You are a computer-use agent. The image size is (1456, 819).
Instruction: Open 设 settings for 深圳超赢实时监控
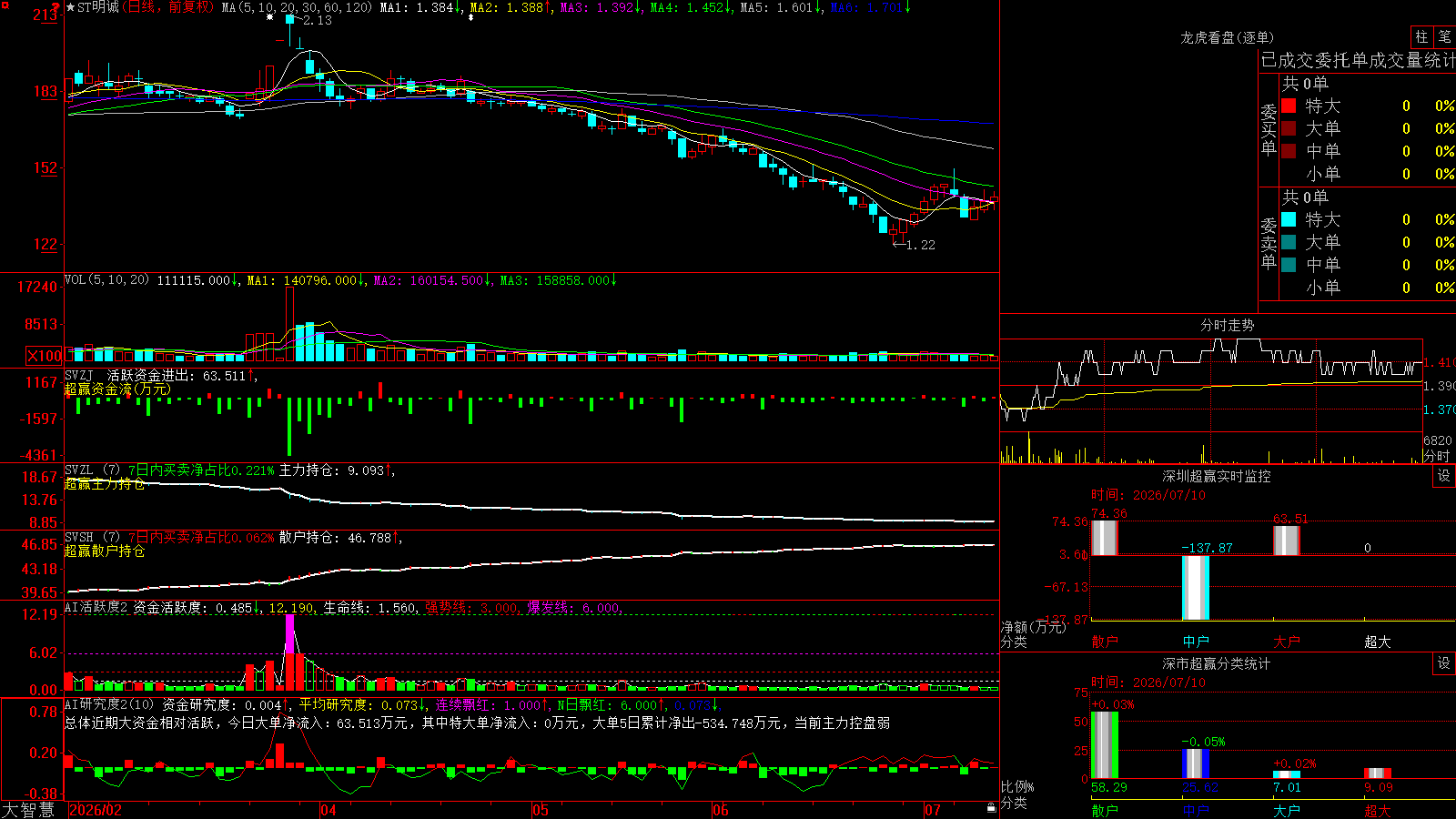click(x=1444, y=476)
